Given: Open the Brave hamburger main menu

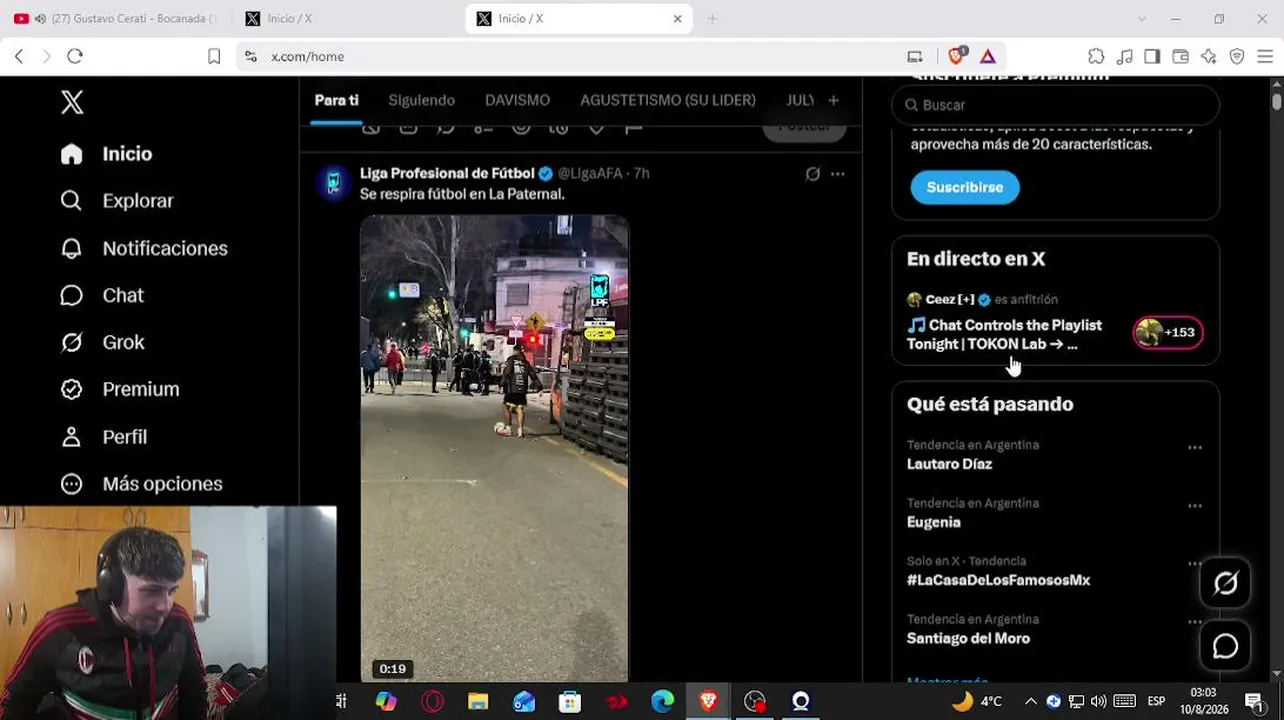Looking at the screenshot, I should pos(1265,57).
